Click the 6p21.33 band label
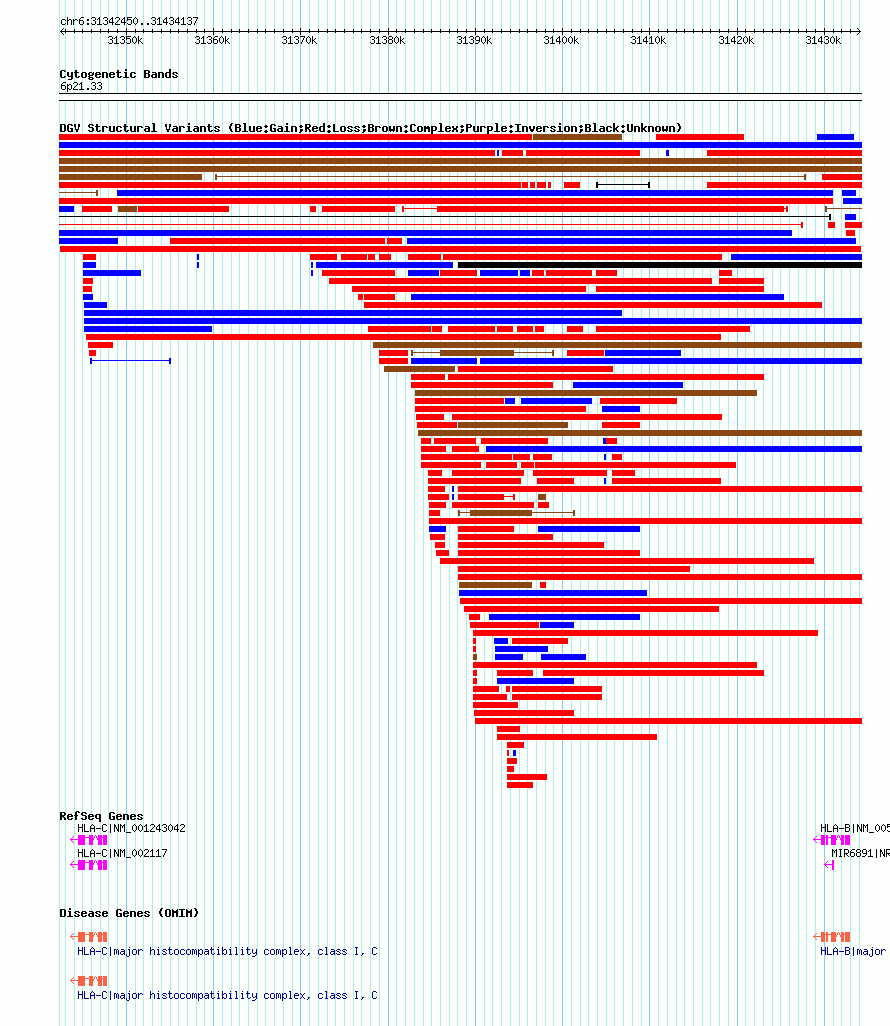 [81, 86]
